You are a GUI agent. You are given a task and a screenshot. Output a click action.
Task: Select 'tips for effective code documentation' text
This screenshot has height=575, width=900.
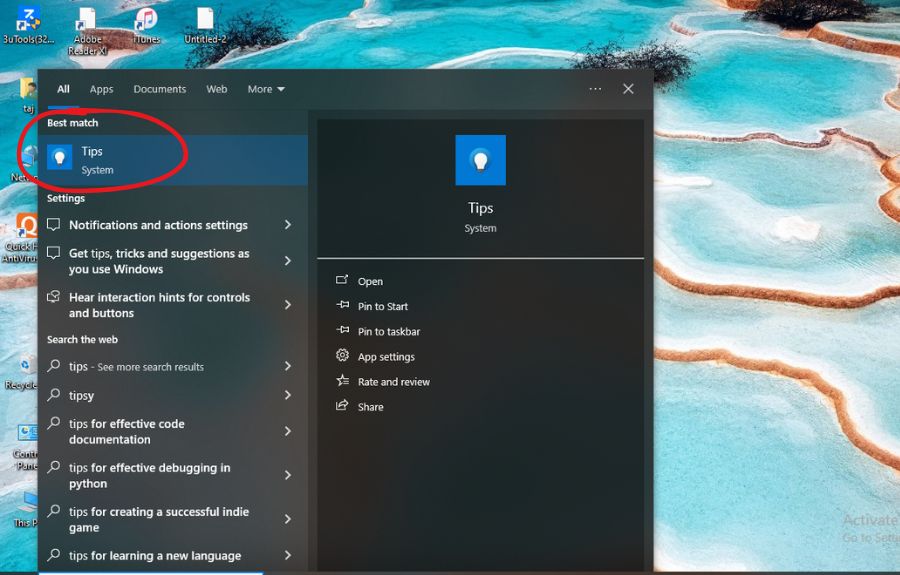pos(127,432)
